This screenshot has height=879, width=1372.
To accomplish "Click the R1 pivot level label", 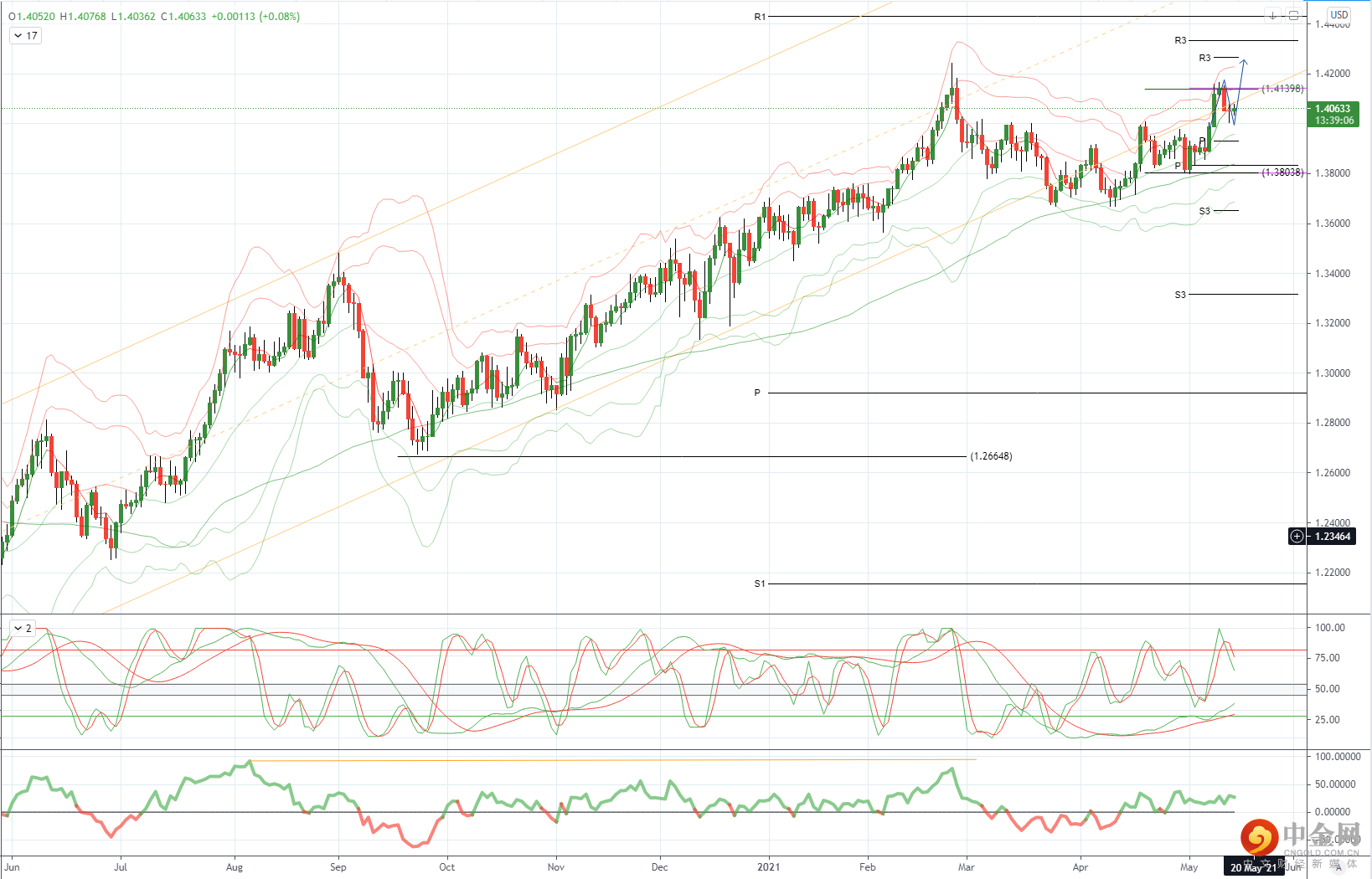I will pos(760,17).
